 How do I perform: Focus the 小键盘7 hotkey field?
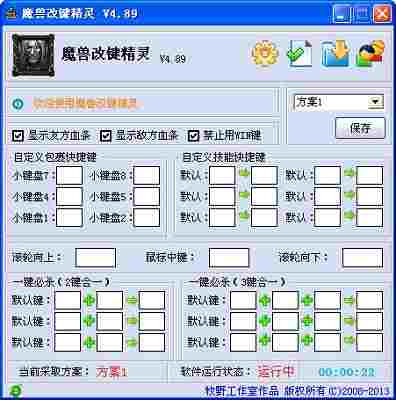click(x=69, y=175)
